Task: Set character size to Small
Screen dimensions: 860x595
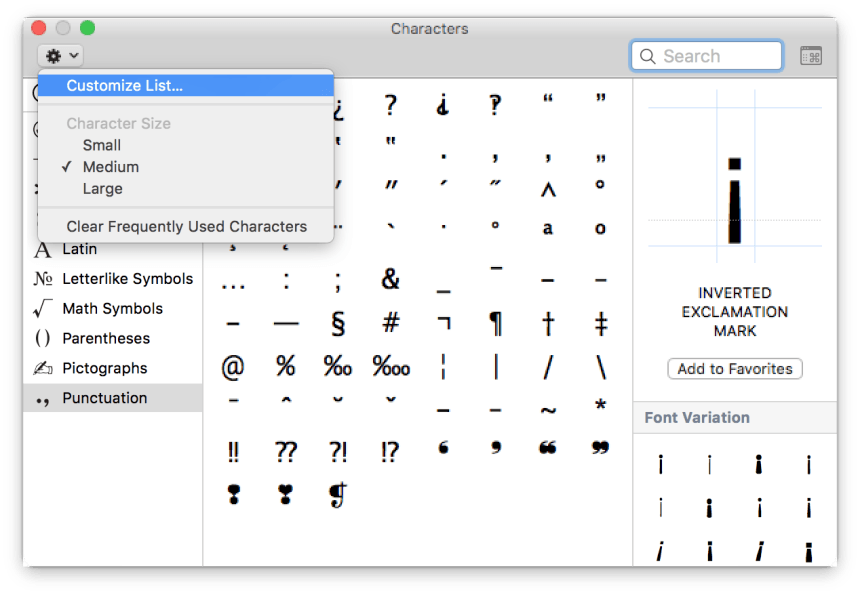Action: 103,144
